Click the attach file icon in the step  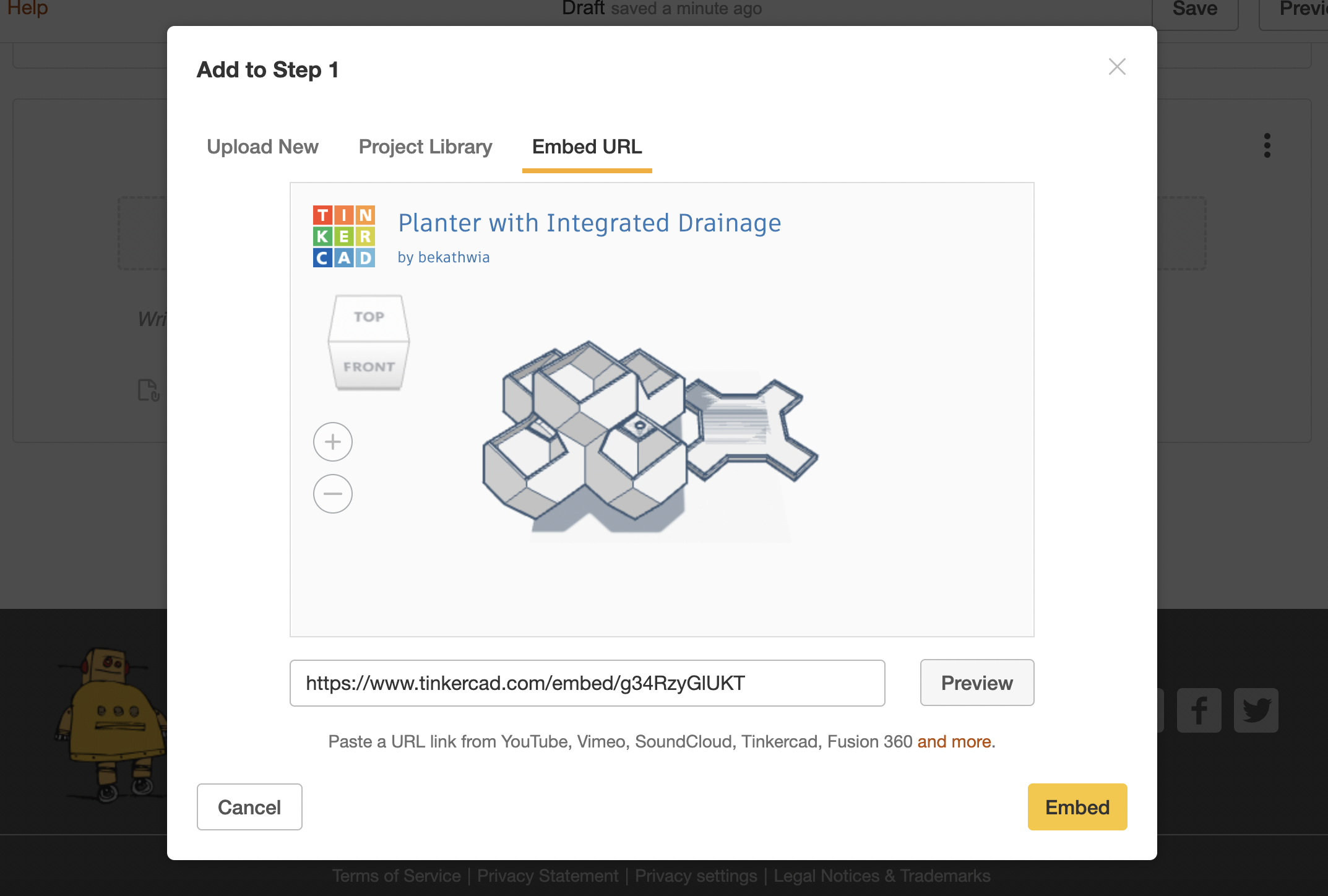tap(147, 390)
